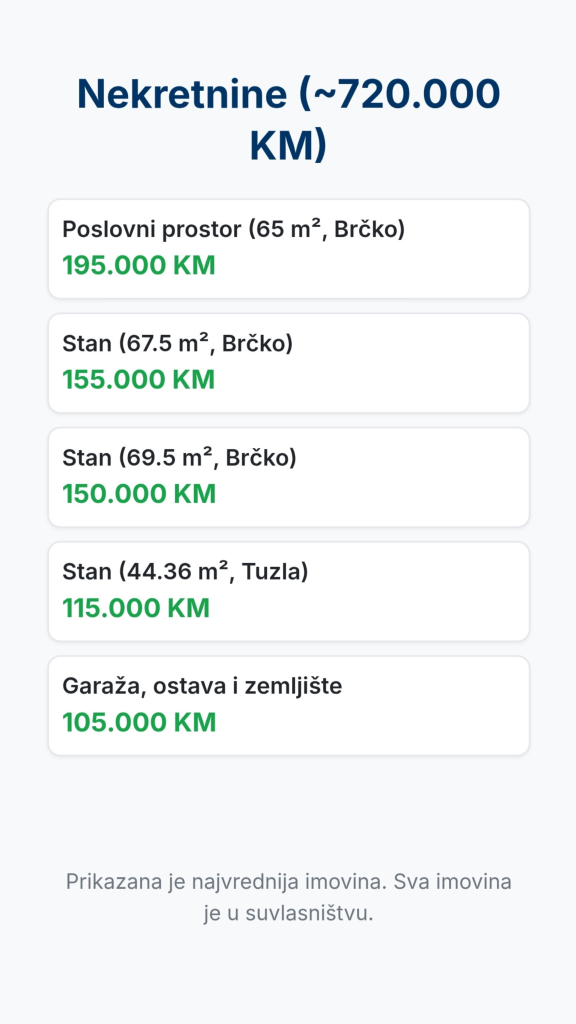Image resolution: width=576 pixels, height=1024 pixels.
Task: Click the Prikazana je najvrednija imovina footnote
Action: click(x=288, y=898)
